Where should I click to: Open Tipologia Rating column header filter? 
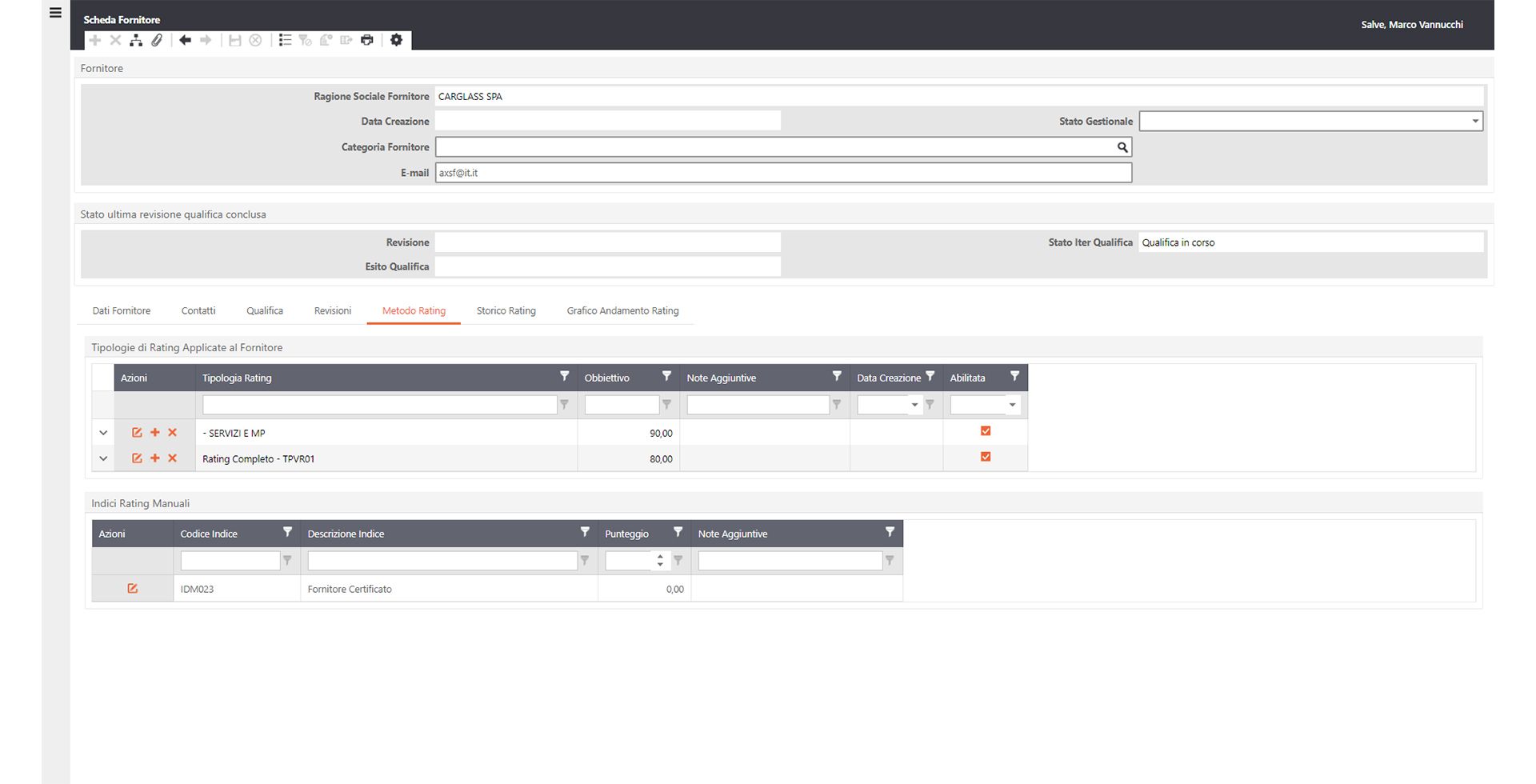pos(564,377)
